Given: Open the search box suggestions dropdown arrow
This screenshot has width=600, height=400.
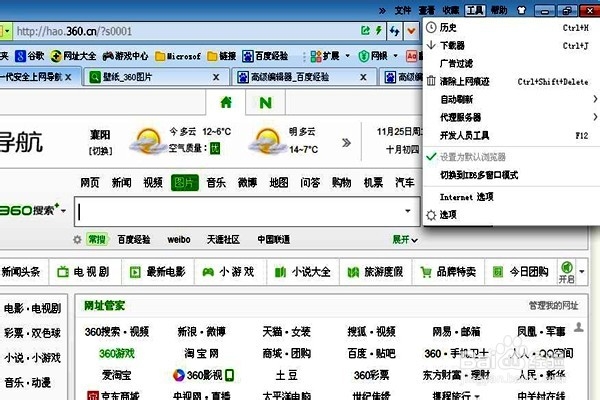Looking at the screenshot, I should pos(408,211).
